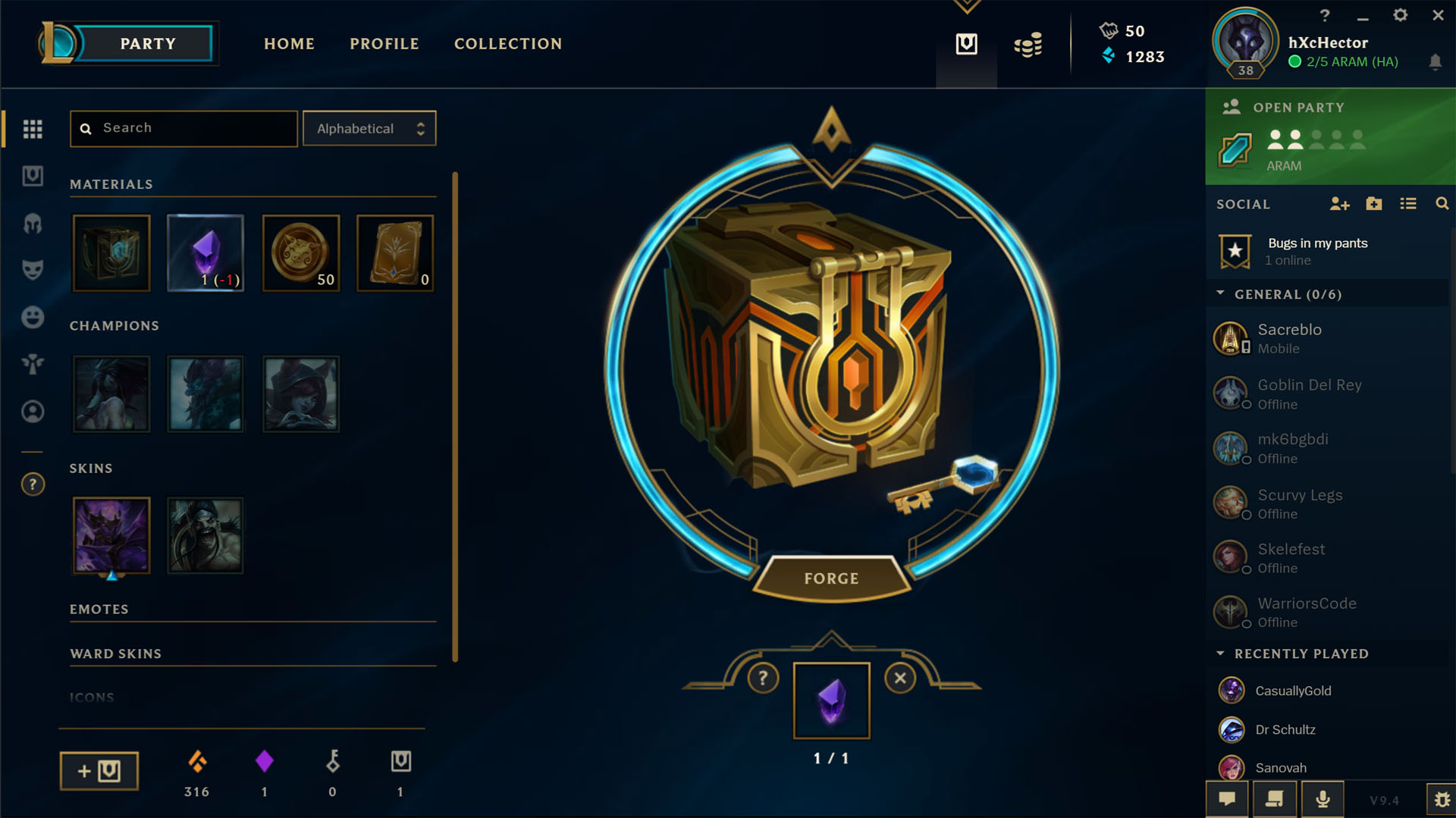This screenshot has width=1456, height=818.
Task: Select the all-items grid view filter
Action: (33, 129)
